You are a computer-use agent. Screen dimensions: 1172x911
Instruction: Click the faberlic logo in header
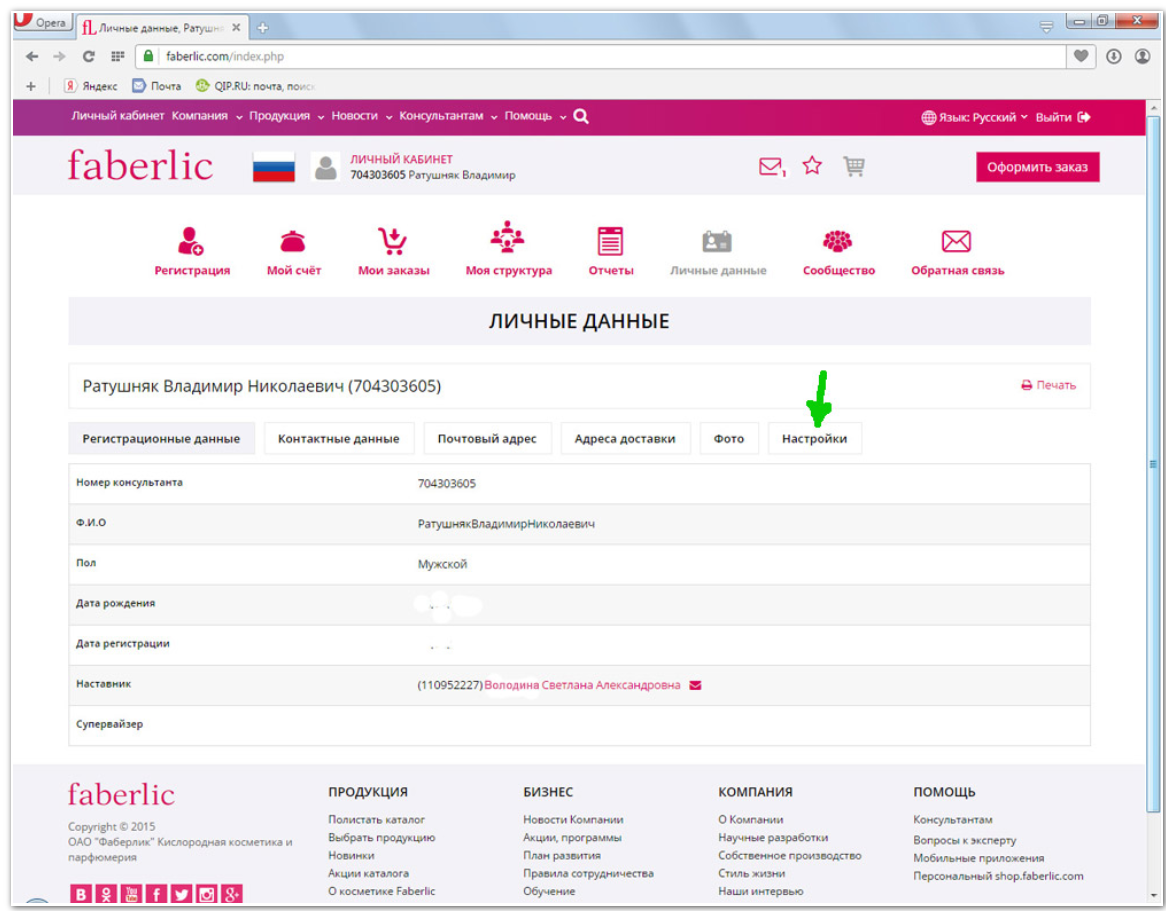141,166
